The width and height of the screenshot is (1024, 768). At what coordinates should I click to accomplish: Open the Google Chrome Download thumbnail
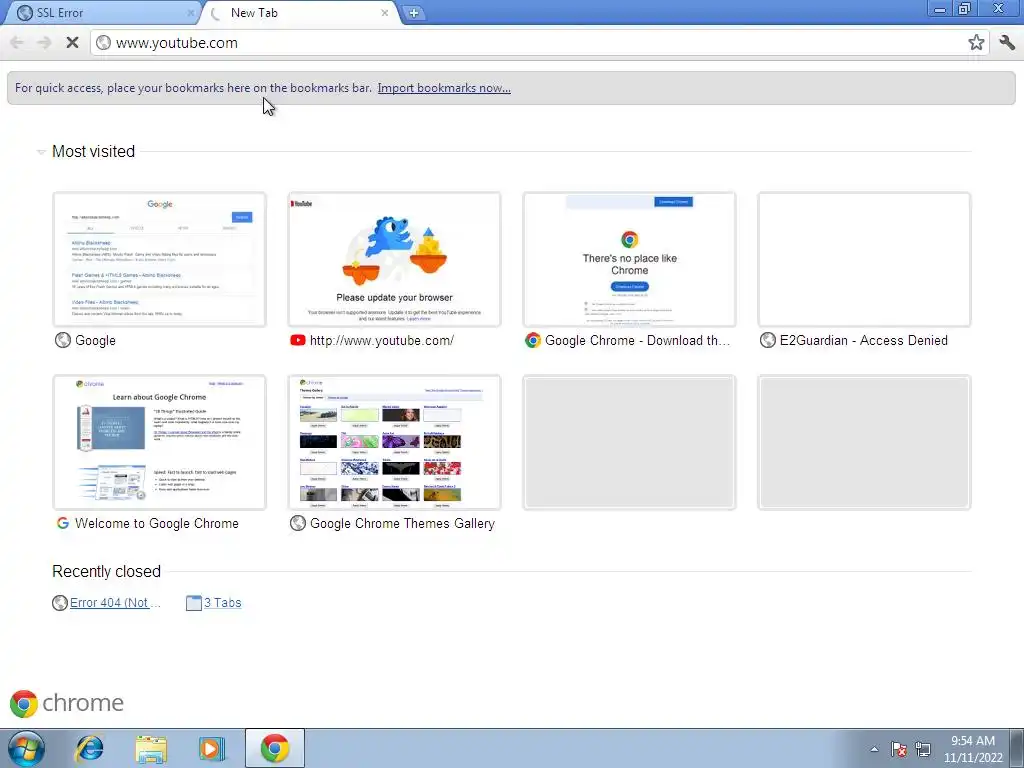tap(630, 259)
